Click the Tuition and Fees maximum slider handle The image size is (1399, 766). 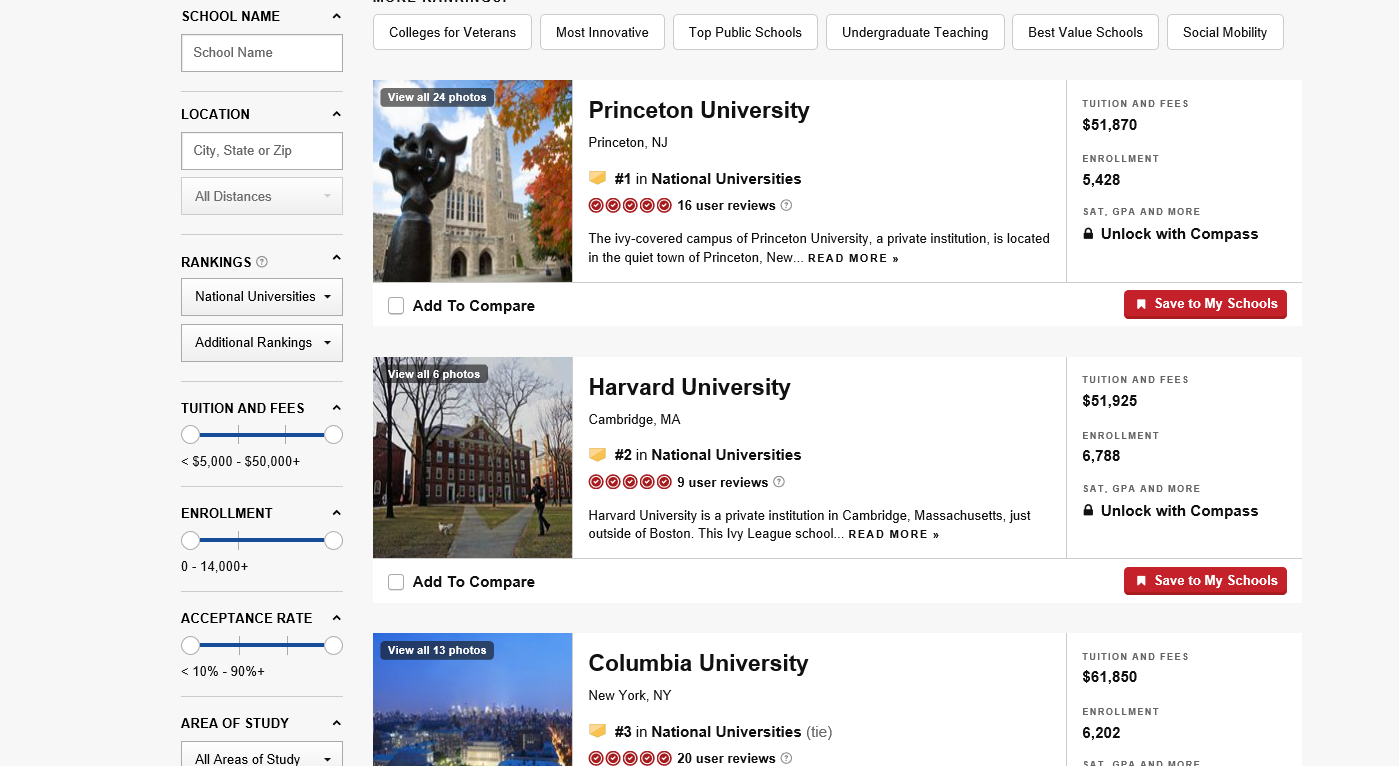(x=334, y=435)
